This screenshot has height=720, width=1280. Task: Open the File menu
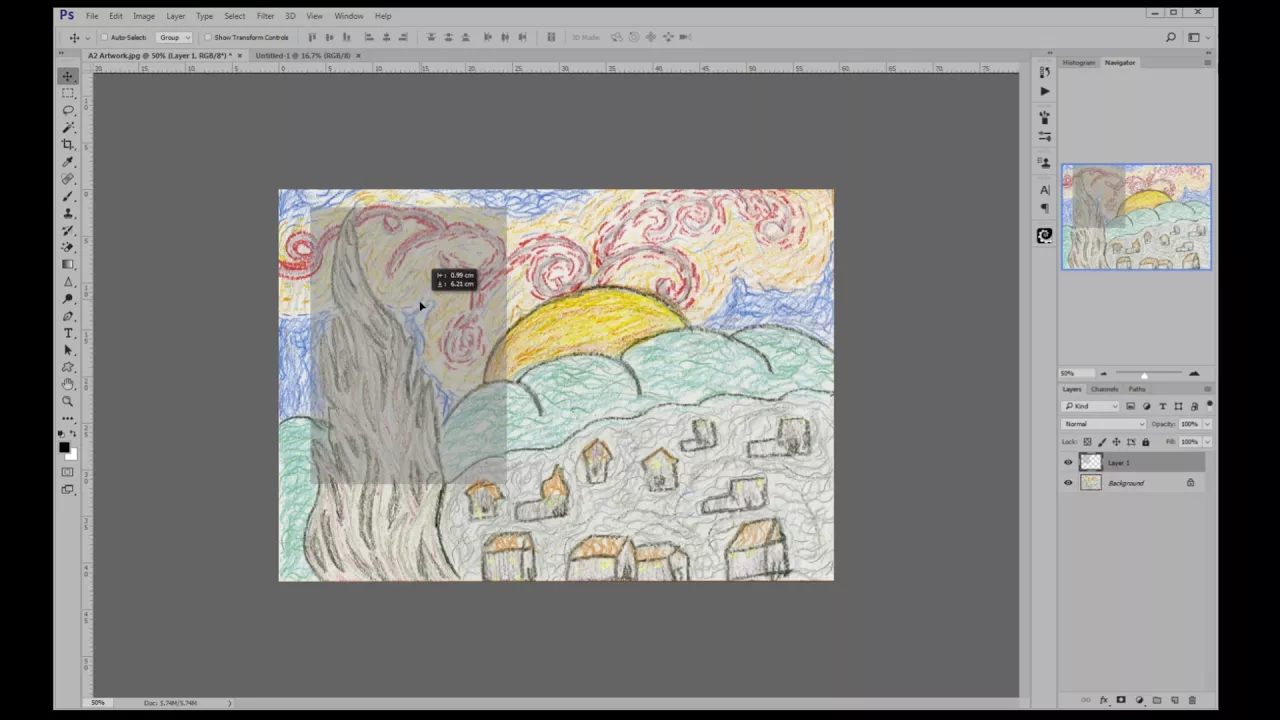92,16
